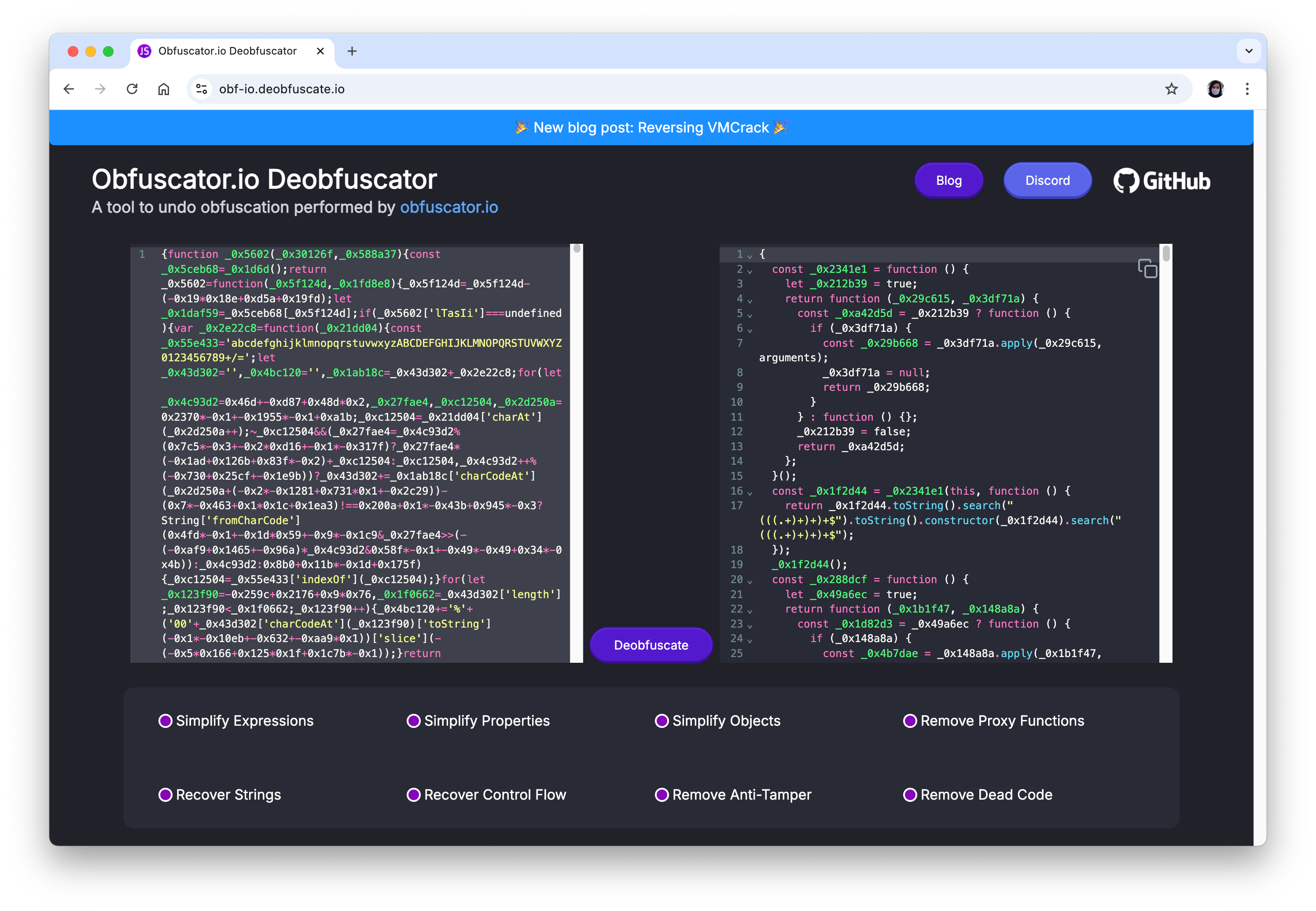Open a new browser tab
The height and width of the screenshot is (911, 1316).
point(352,51)
